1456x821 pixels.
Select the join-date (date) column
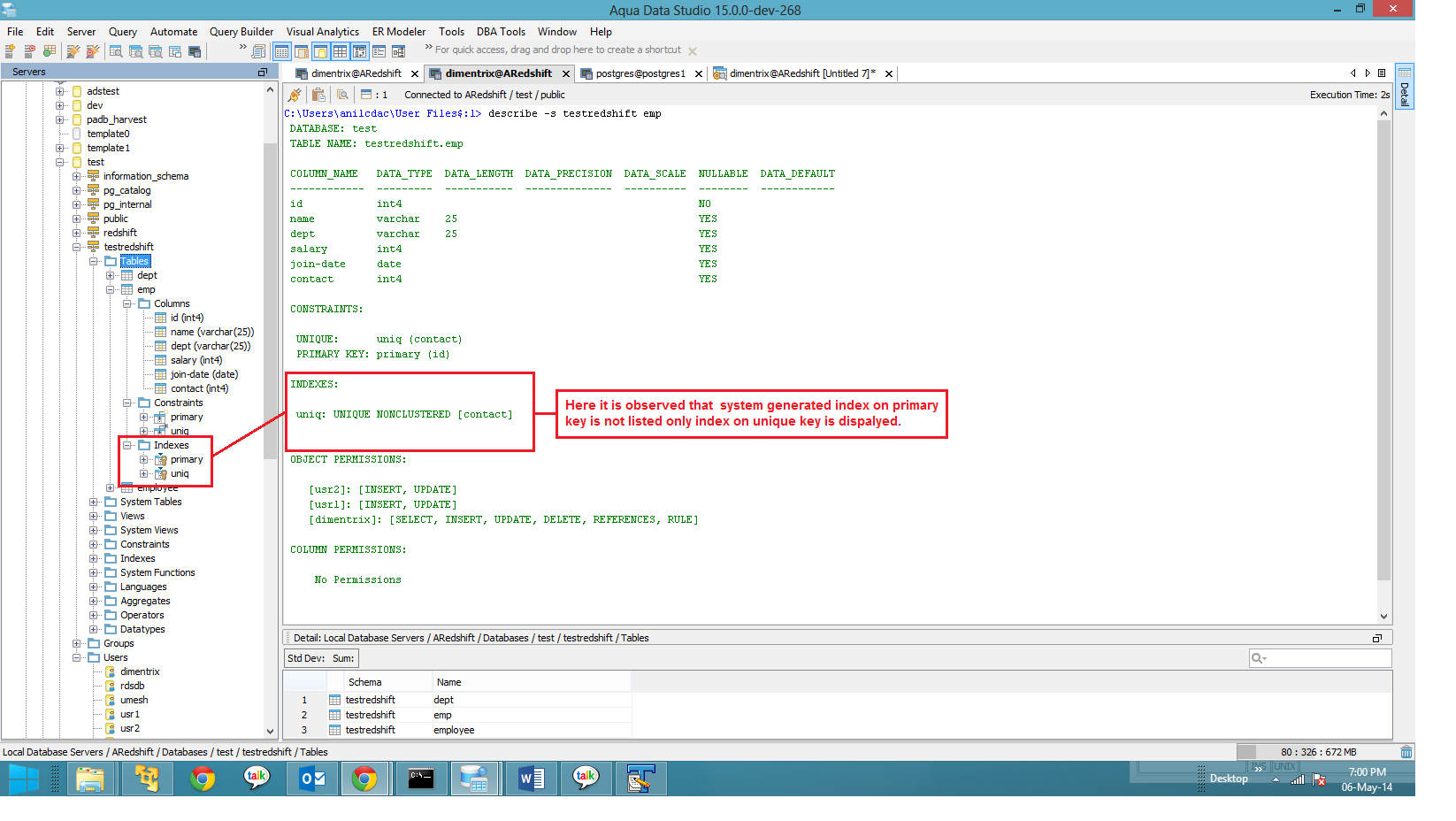(x=204, y=374)
